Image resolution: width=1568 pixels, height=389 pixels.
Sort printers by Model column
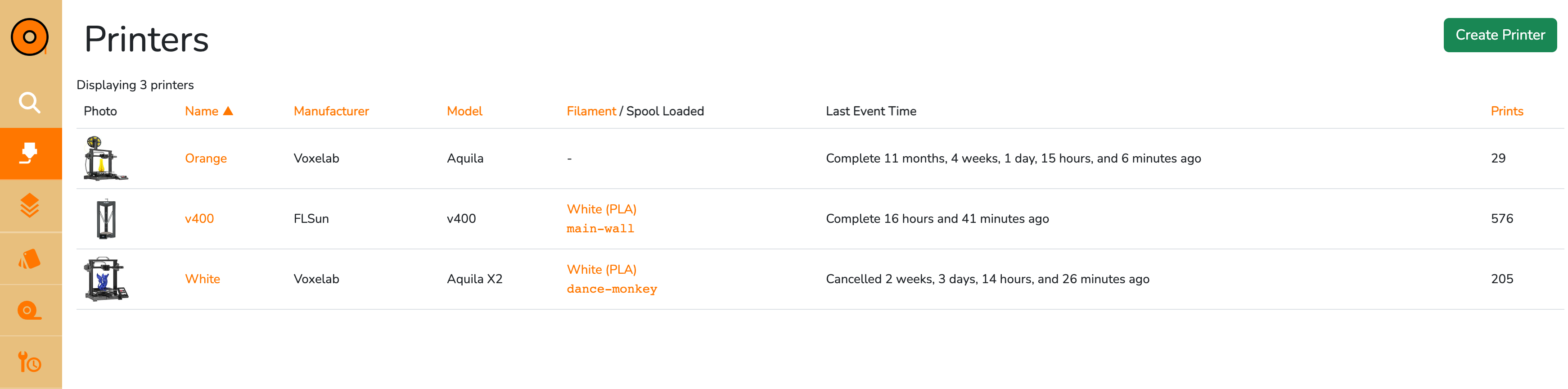464,111
